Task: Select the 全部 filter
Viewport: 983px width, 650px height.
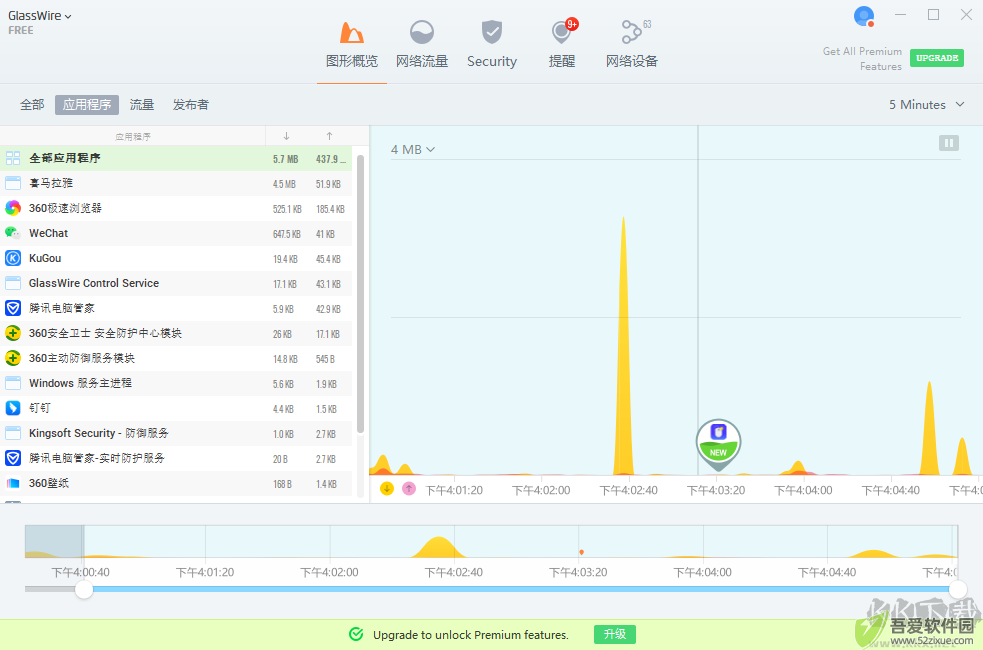Action: (x=32, y=105)
